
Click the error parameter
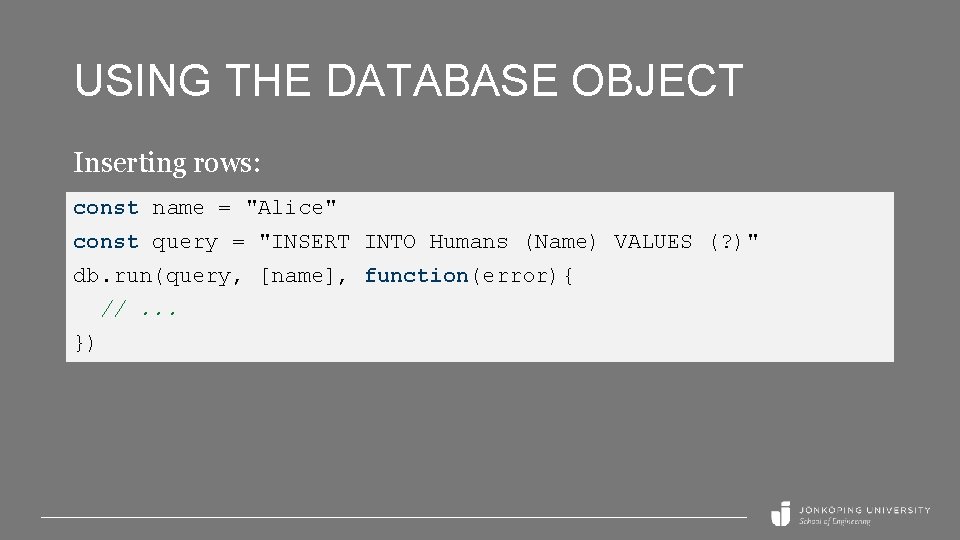(x=514, y=275)
